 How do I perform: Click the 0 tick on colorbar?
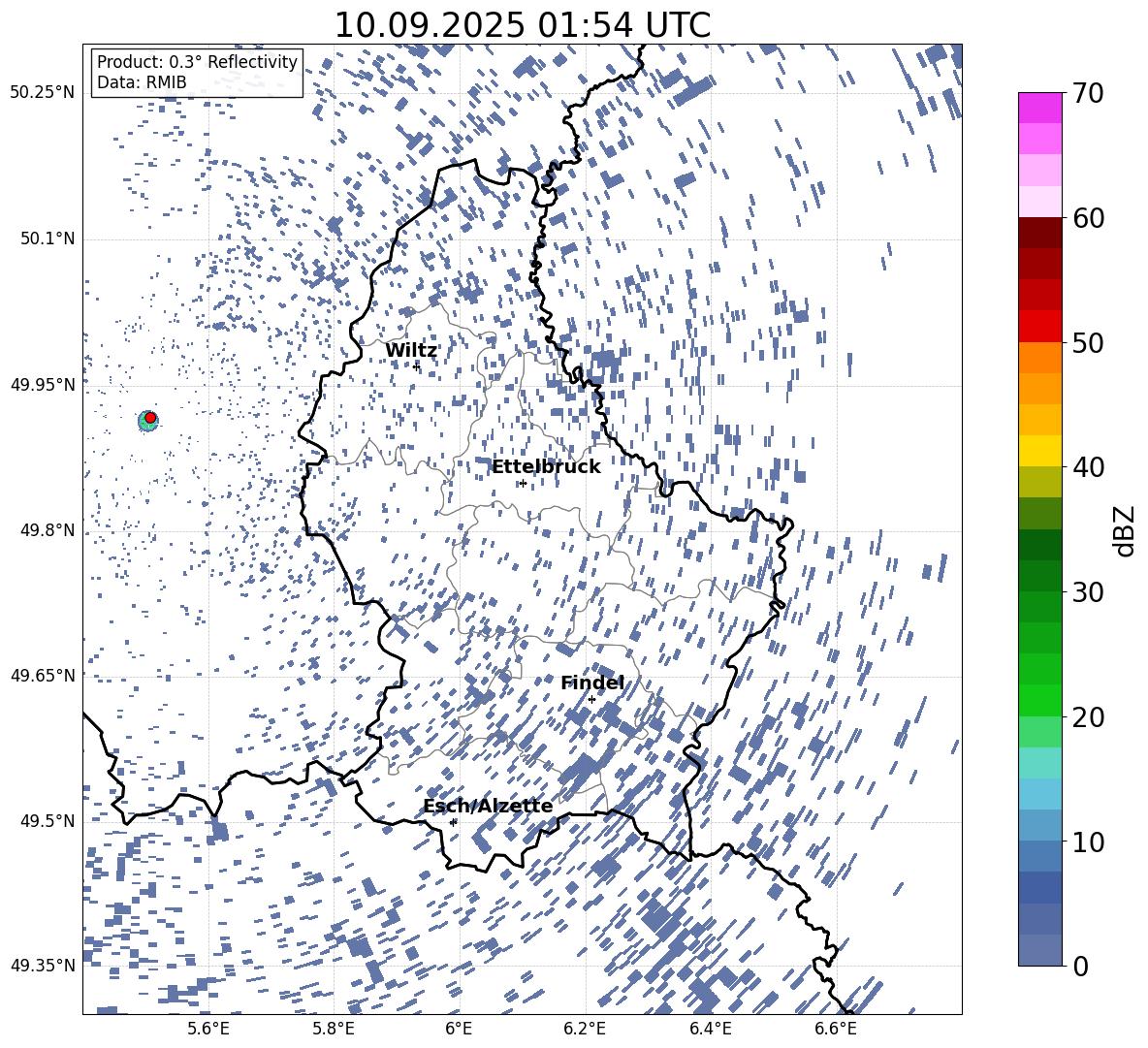[x=1080, y=966]
